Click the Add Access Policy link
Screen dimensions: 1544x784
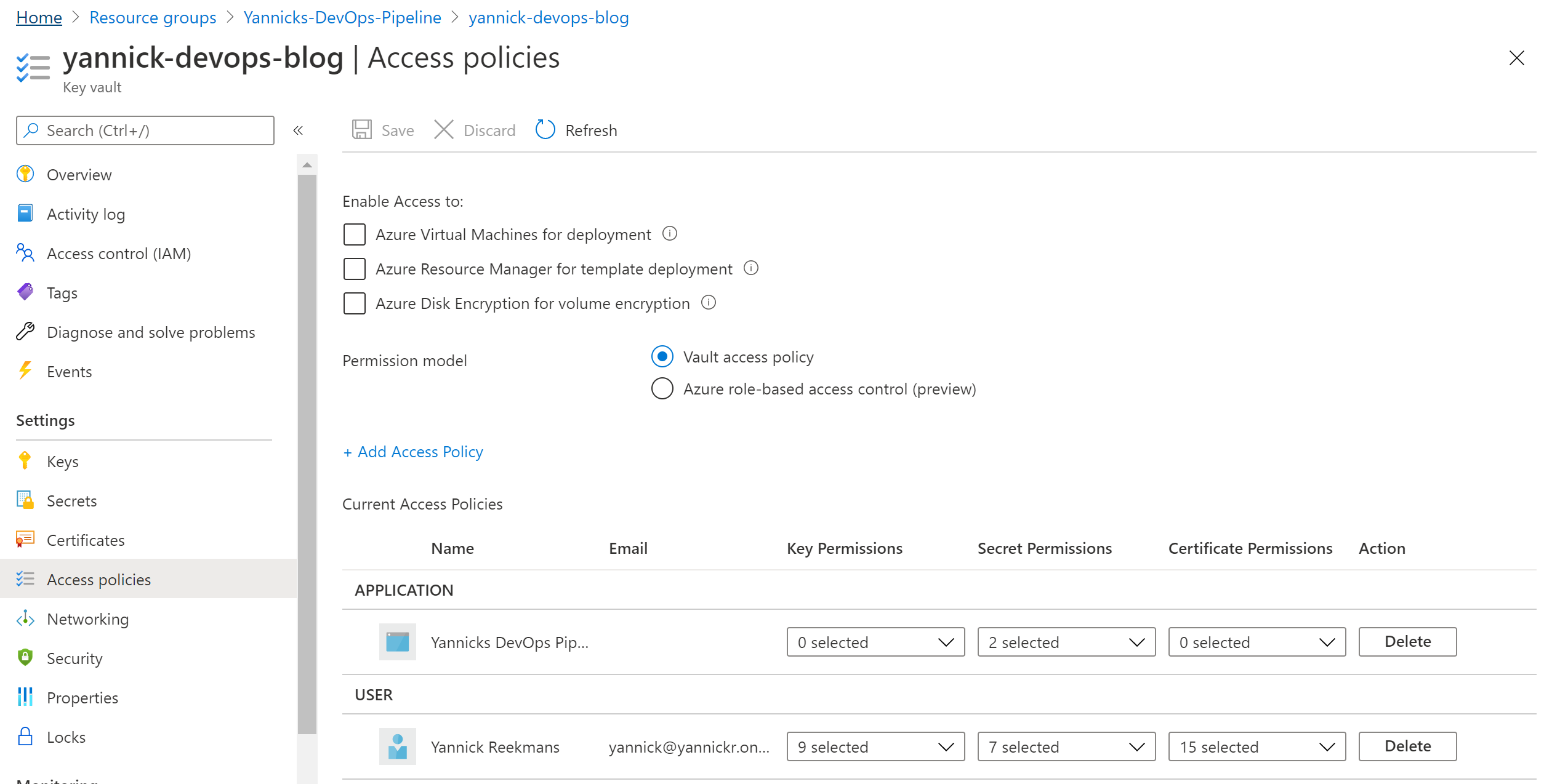pos(413,452)
